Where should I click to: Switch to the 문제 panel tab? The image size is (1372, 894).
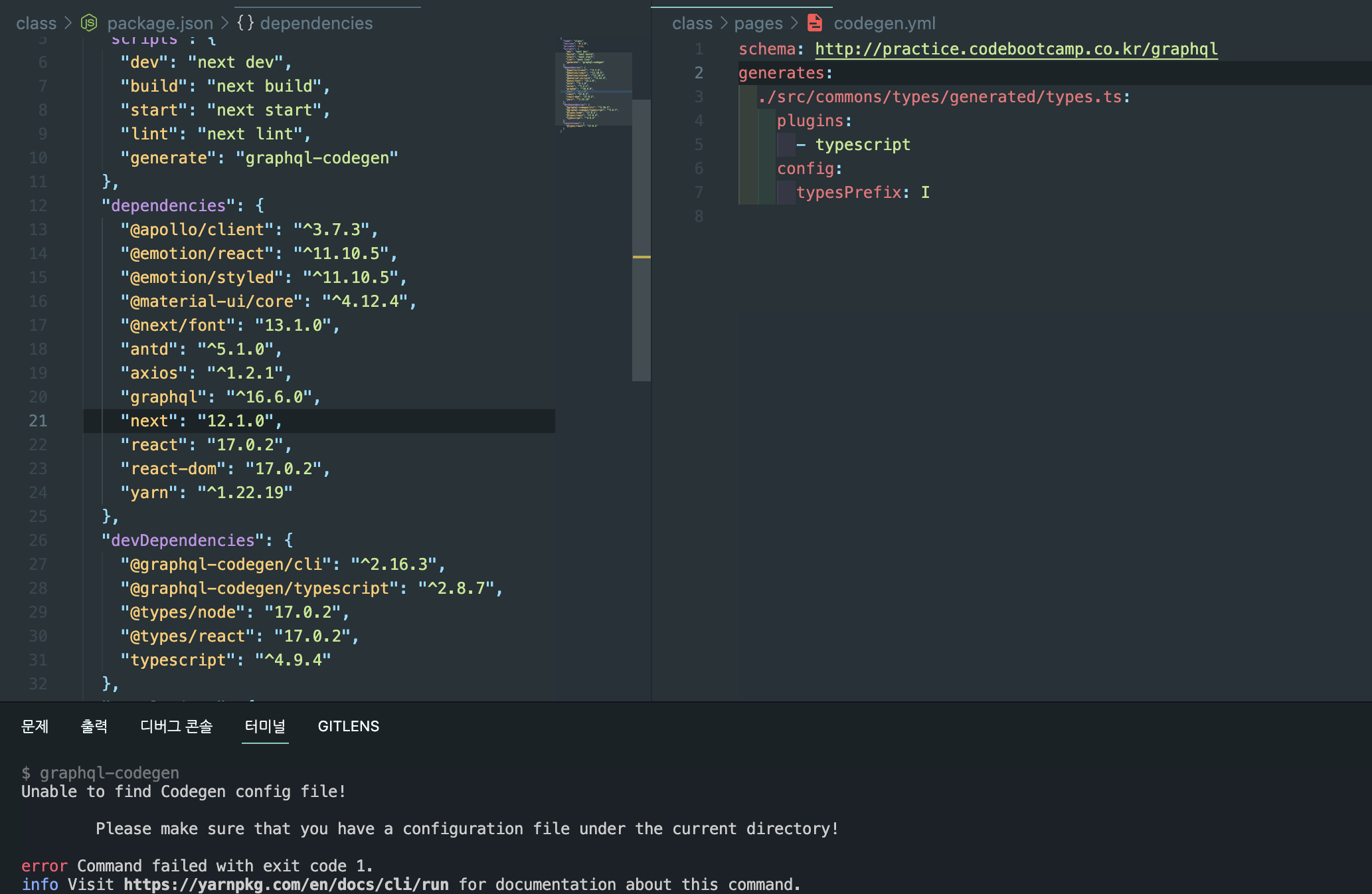[x=35, y=726]
